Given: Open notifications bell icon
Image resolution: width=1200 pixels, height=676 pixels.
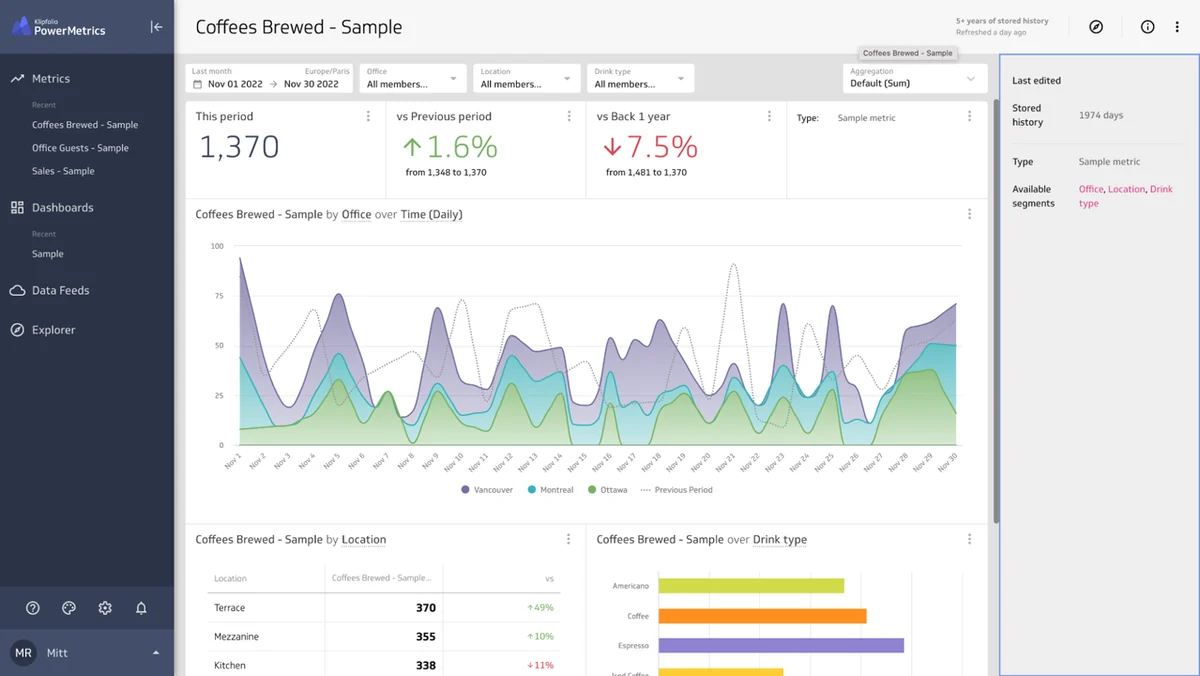Looking at the screenshot, I should (141, 608).
